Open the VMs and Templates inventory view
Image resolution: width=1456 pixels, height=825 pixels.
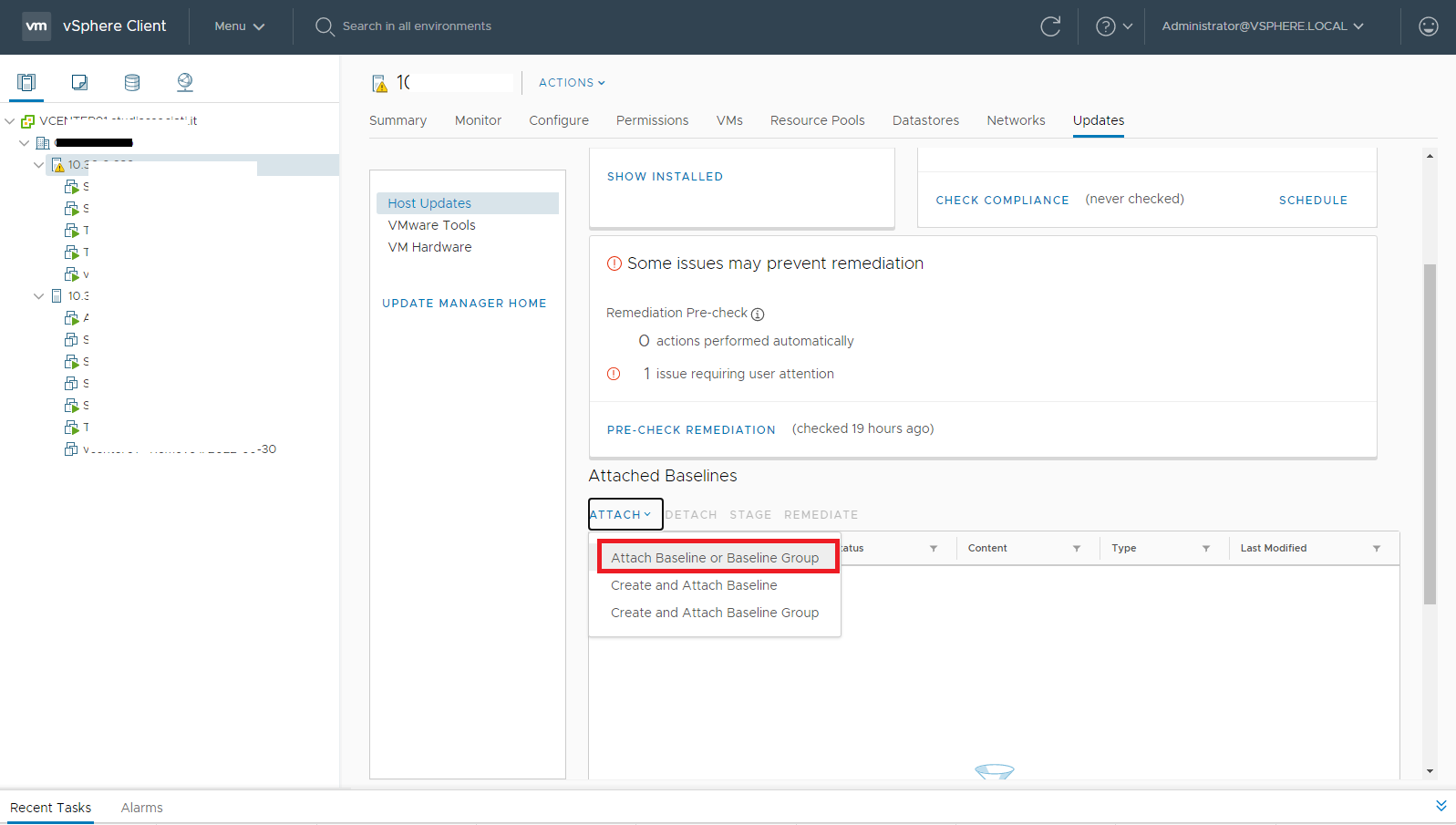click(x=79, y=82)
